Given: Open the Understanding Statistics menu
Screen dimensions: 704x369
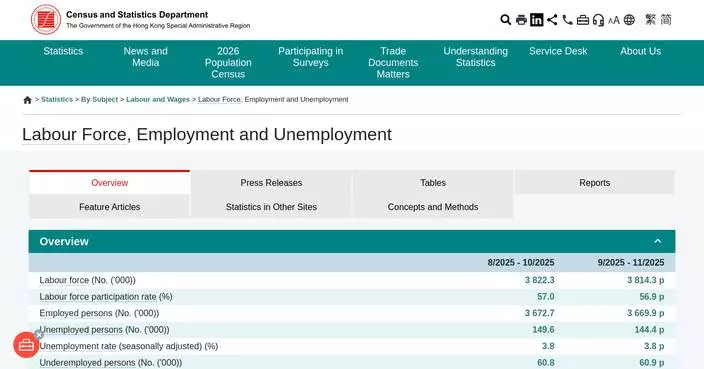Looking at the screenshot, I should (x=475, y=57).
